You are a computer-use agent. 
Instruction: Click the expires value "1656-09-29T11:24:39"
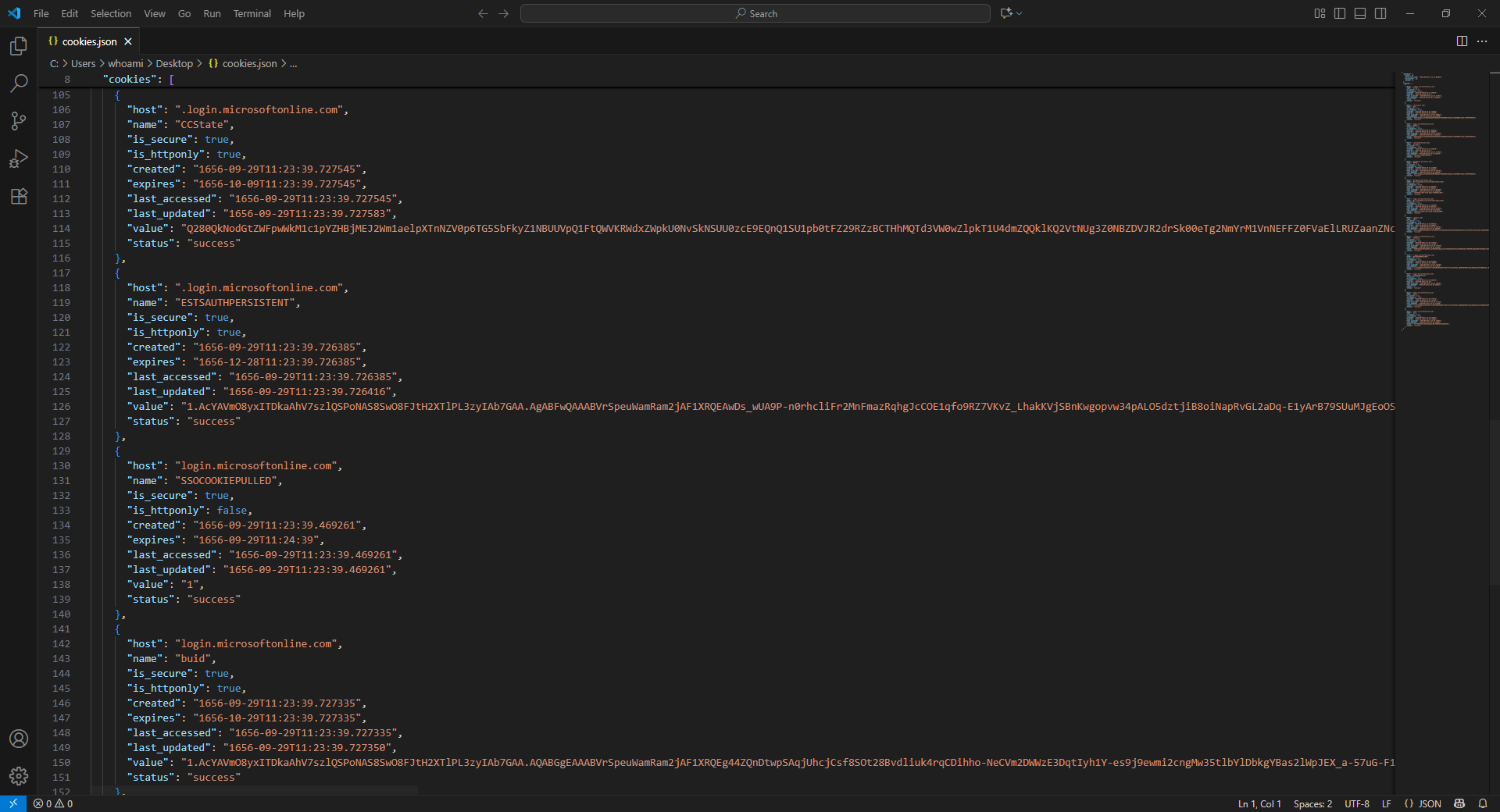tap(256, 540)
